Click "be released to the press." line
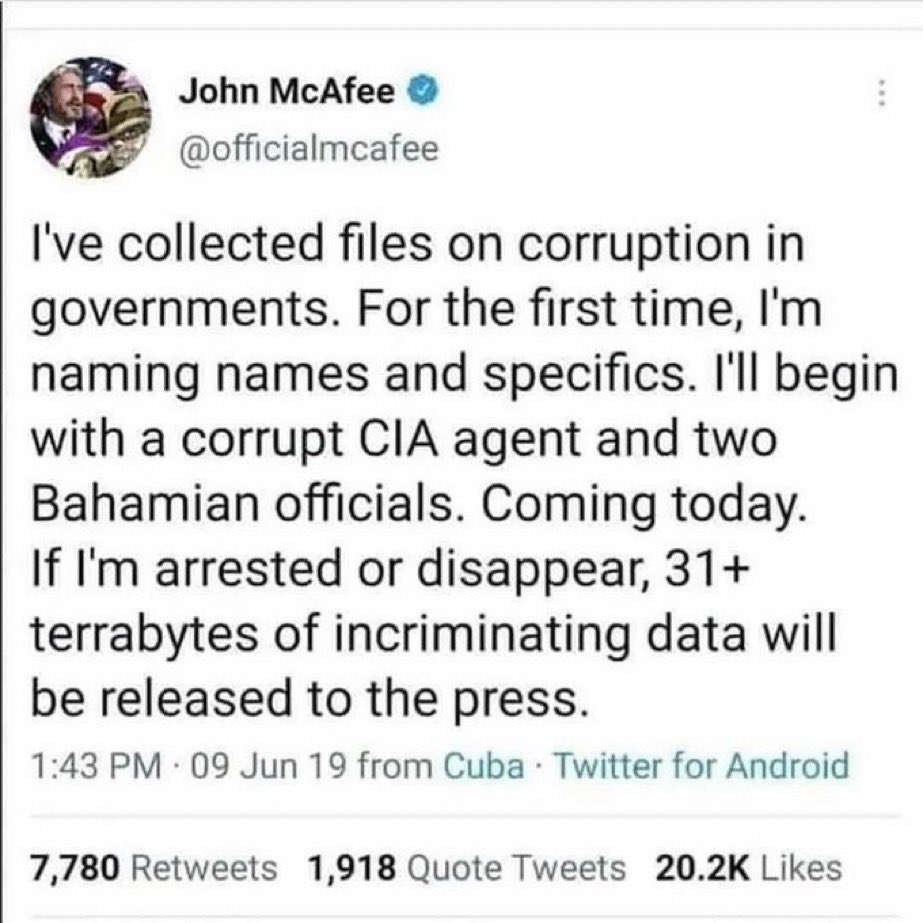Screen dimensions: 923x923 (307, 702)
